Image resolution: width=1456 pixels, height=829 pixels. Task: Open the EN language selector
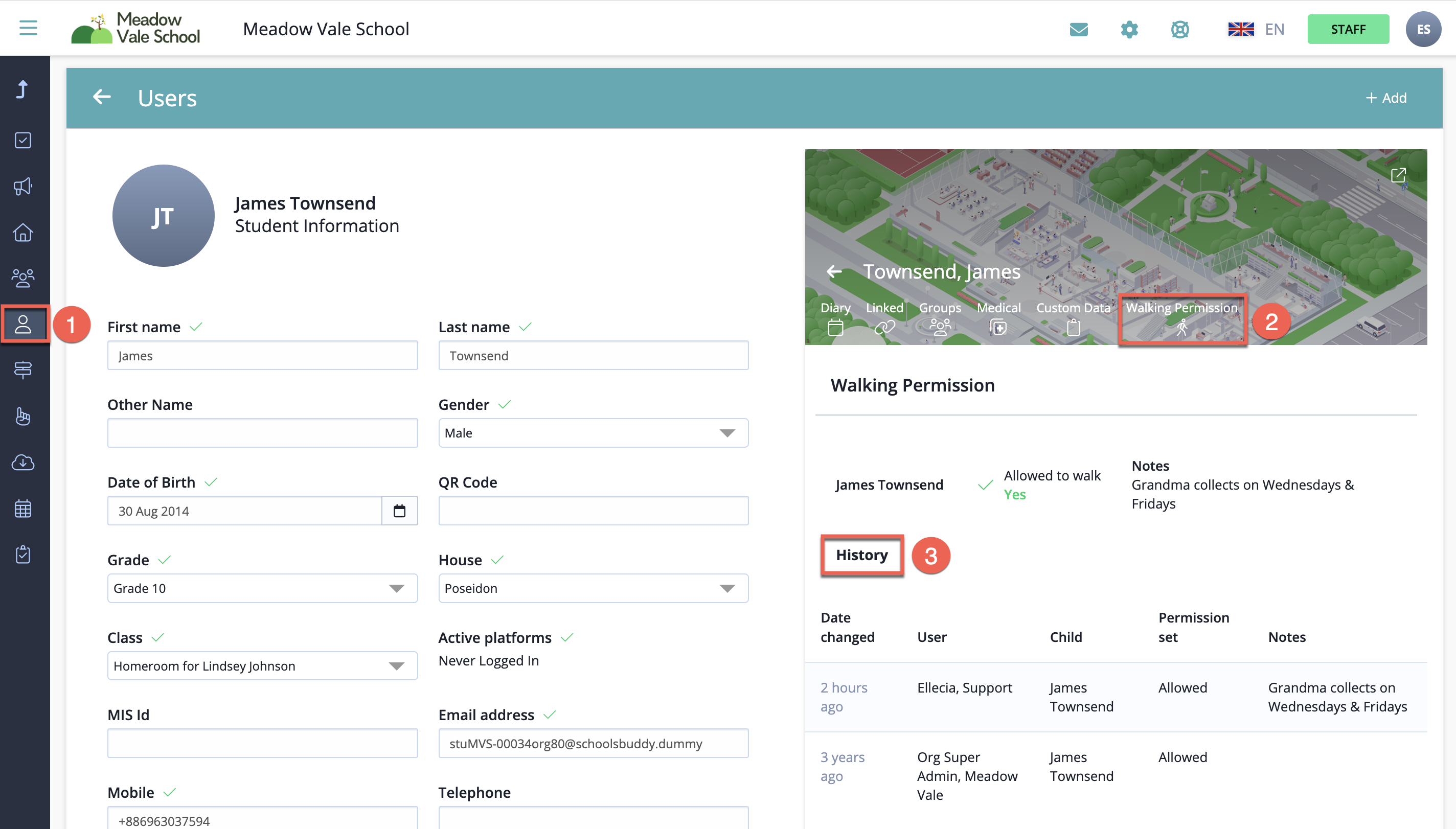1275,29
